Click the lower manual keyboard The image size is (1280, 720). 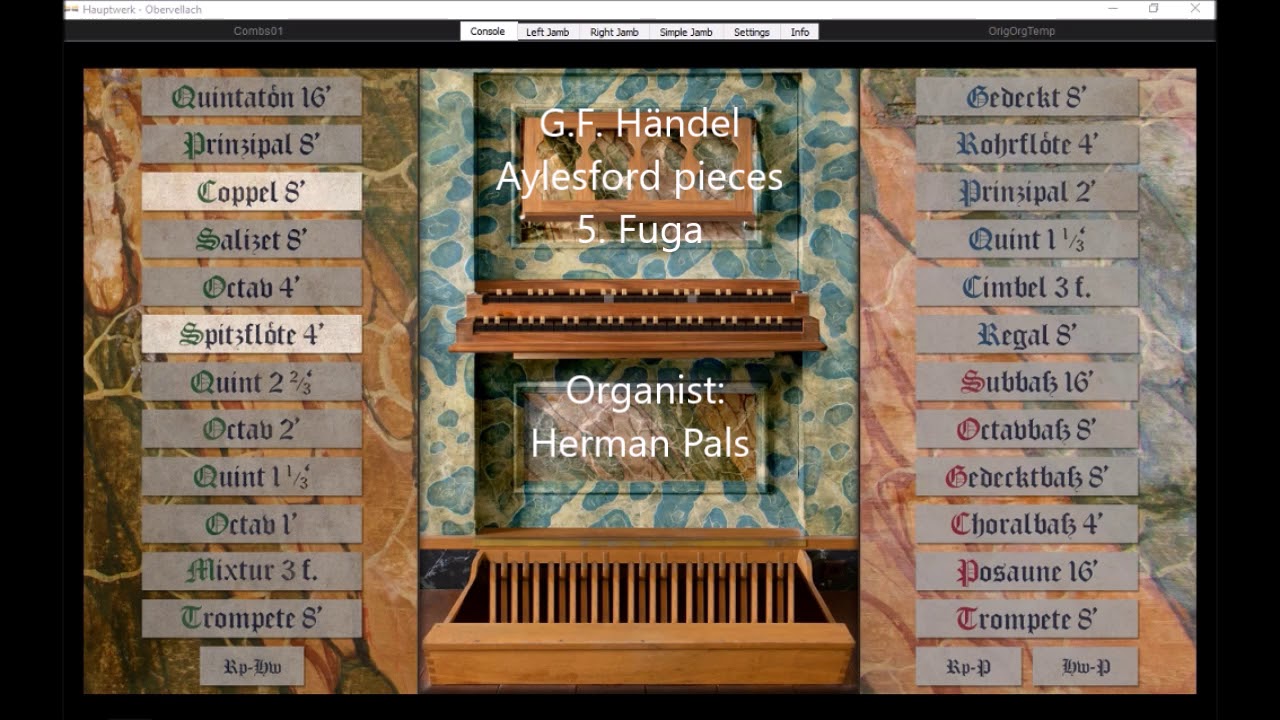[638, 325]
